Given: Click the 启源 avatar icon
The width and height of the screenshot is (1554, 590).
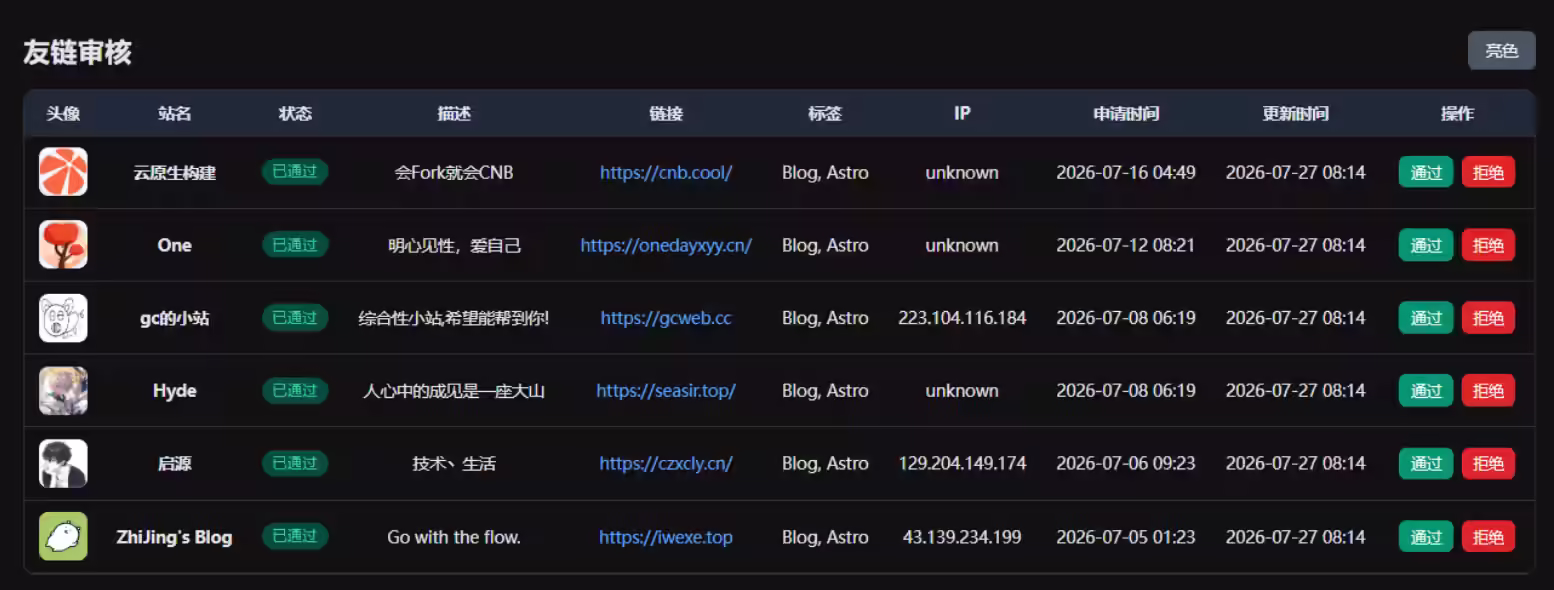Looking at the screenshot, I should (x=63, y=464).
